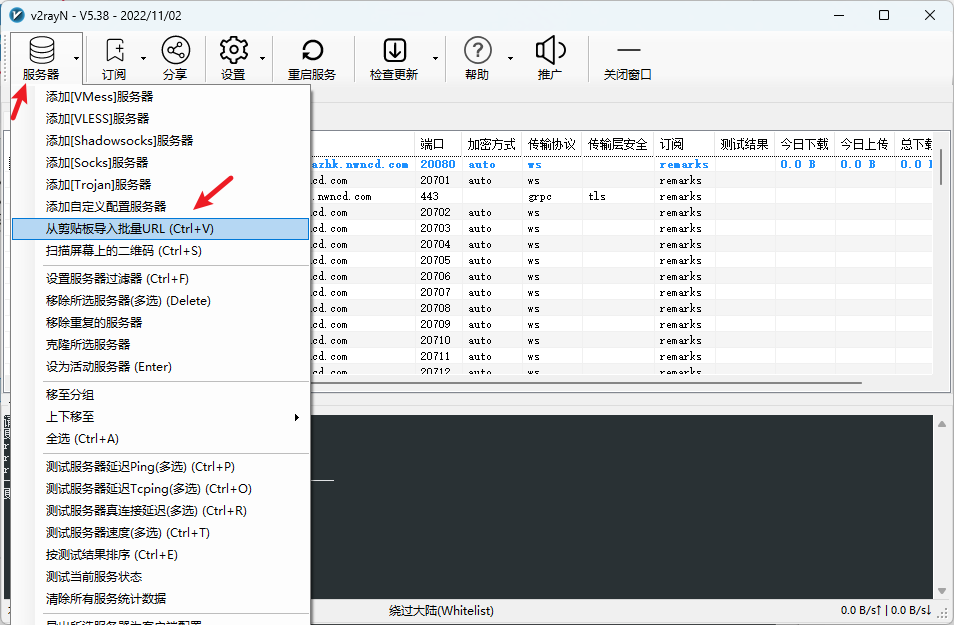Sort by the 传输协议 column header

552,144
